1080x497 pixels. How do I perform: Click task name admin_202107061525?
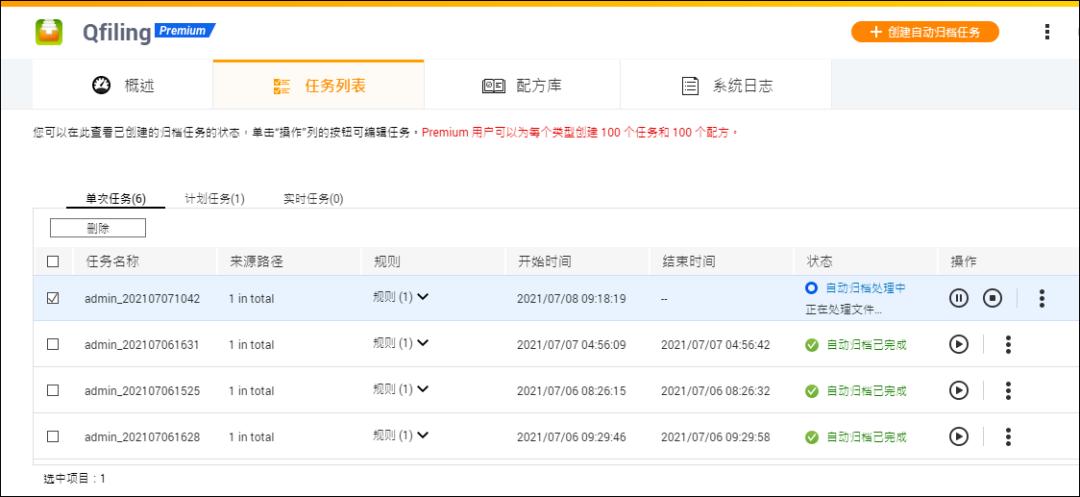point(143,391)
